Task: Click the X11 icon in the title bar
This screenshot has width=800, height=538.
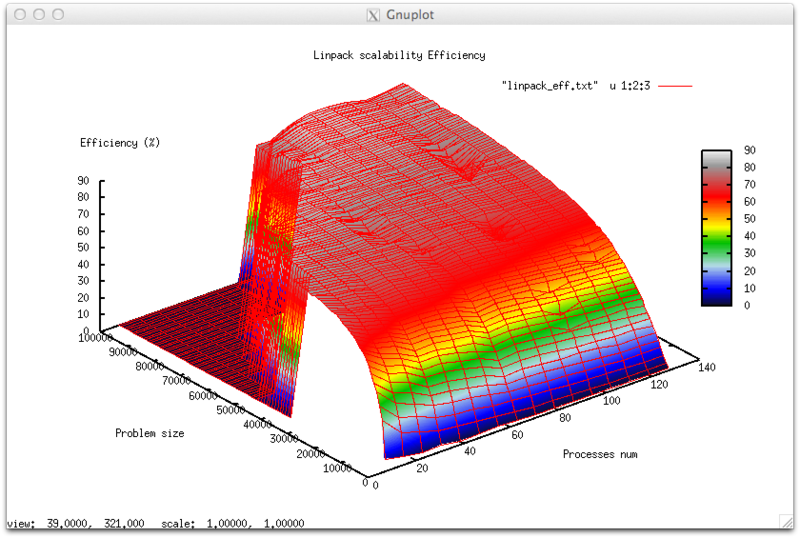Action: [373, 15]
